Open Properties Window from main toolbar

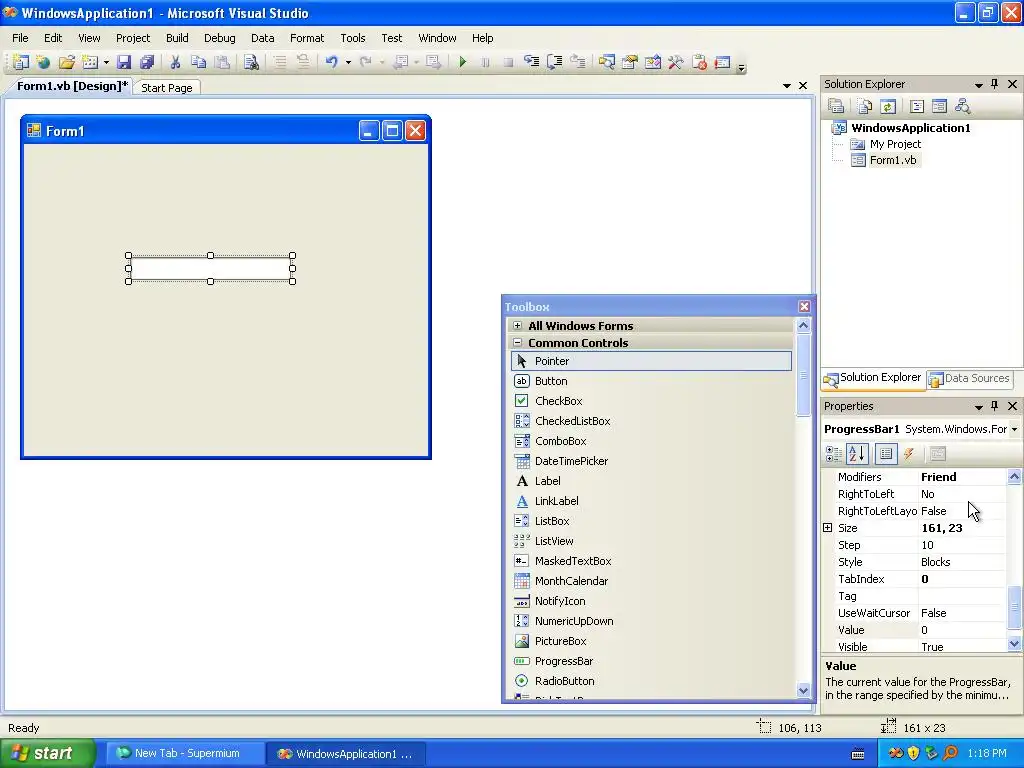(x=630, y=62)
